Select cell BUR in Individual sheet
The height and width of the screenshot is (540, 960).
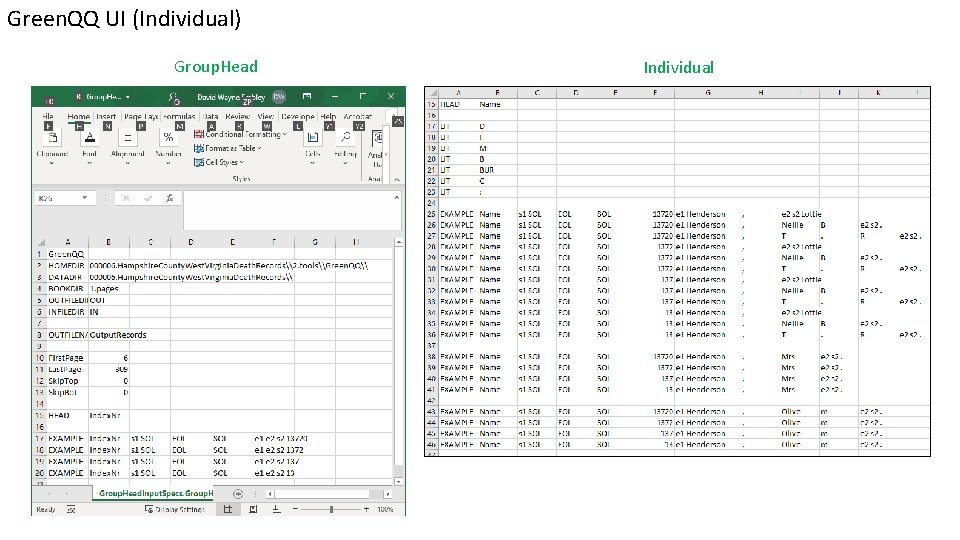pos(498,170)
